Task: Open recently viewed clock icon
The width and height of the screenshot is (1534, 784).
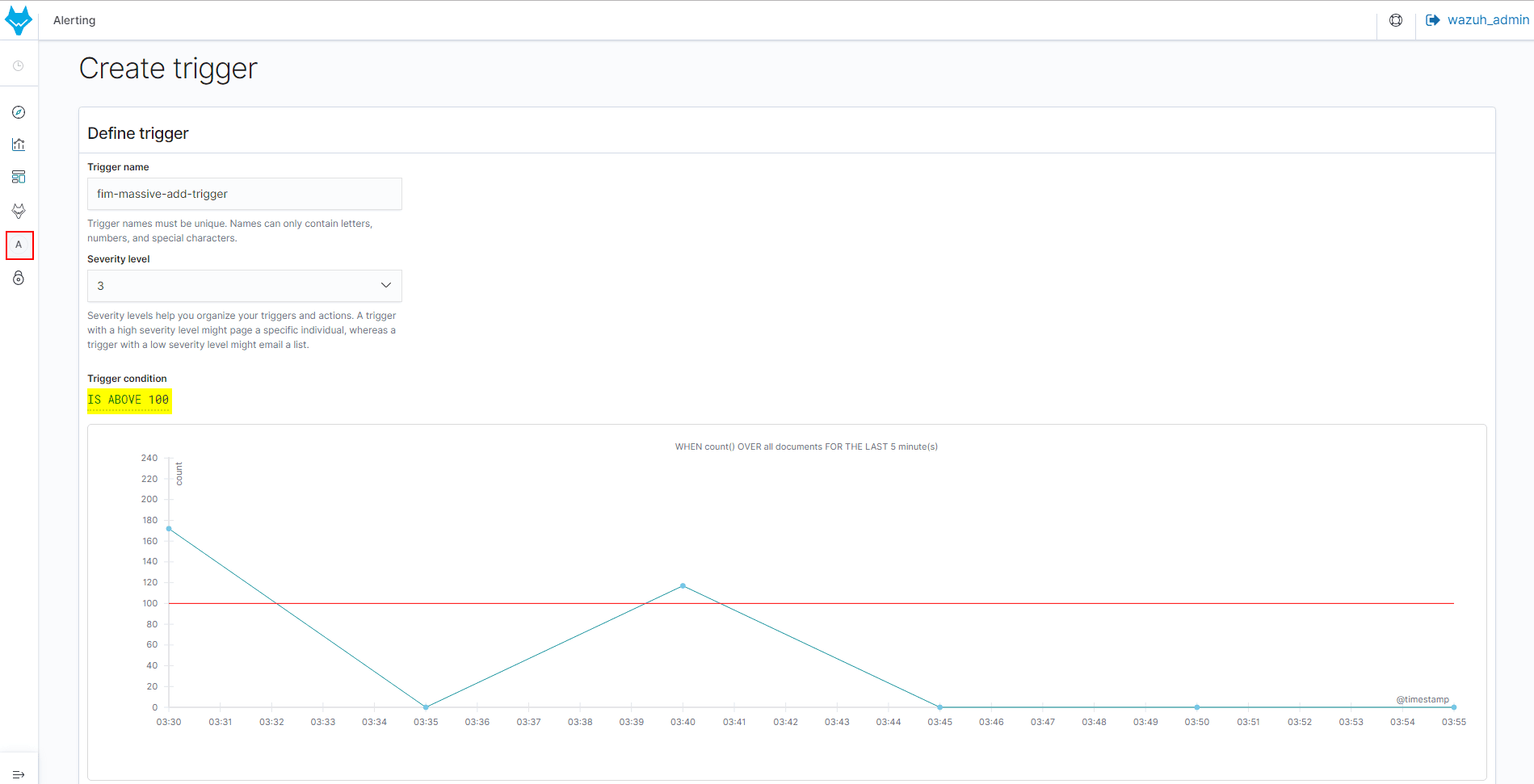Action: (x=19, y=66)
